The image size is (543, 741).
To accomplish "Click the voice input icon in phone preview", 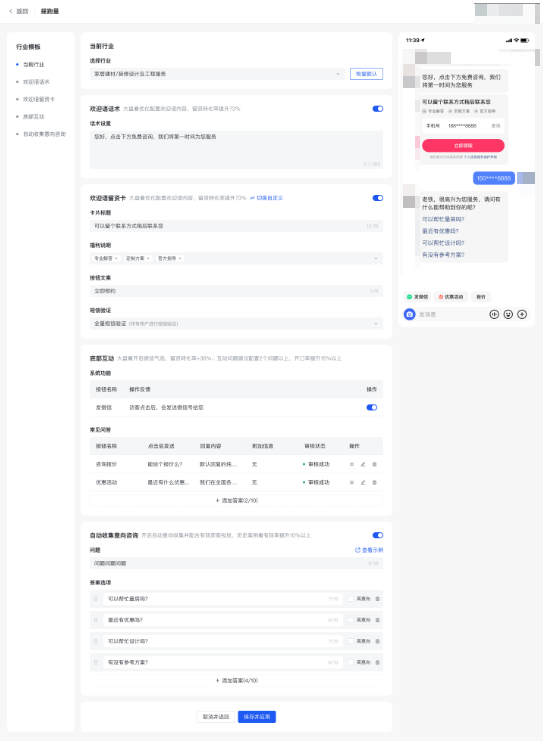I will click(x=494, y=314).
